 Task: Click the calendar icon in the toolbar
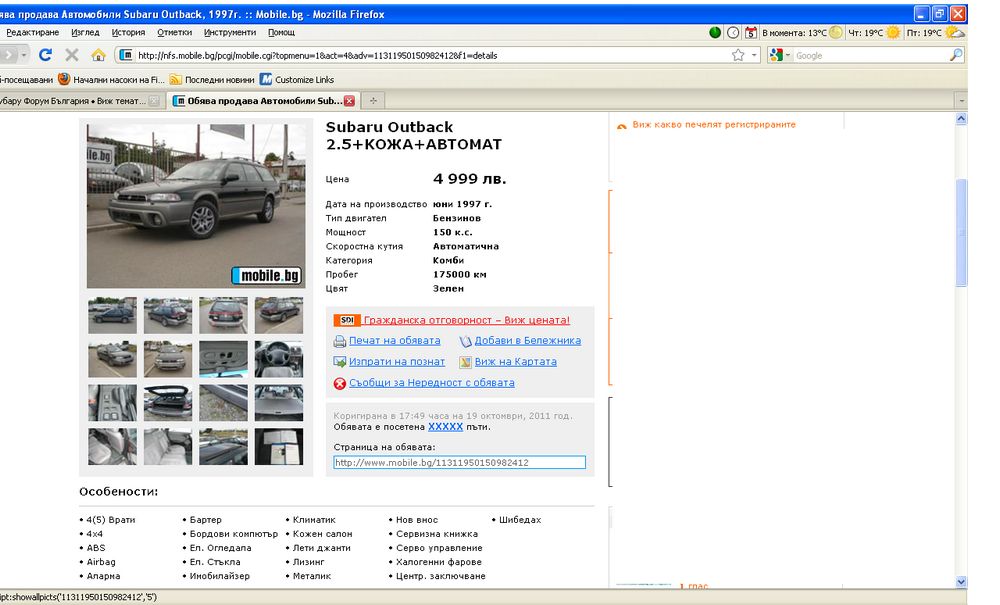[x=751, y=32]
